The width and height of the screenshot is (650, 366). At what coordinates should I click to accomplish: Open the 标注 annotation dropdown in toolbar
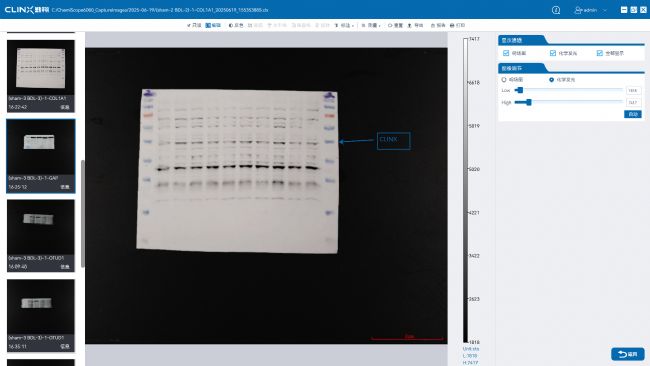[x=344, y=25]
